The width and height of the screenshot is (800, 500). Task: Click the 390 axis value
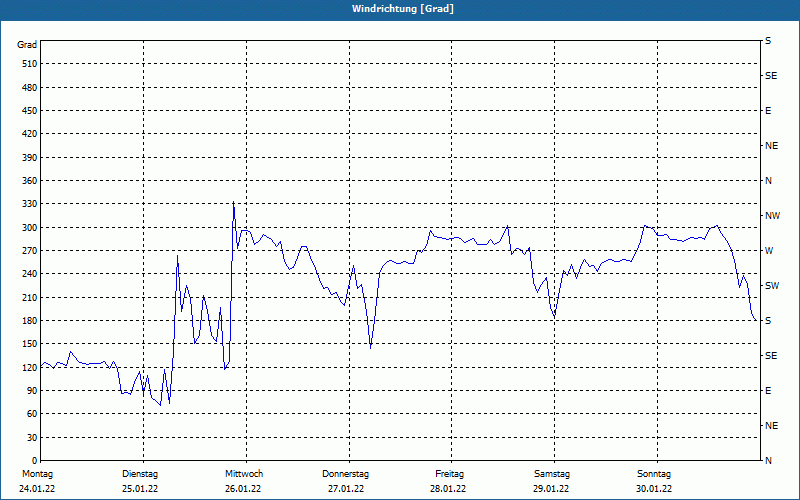click(x=30, y=158)
